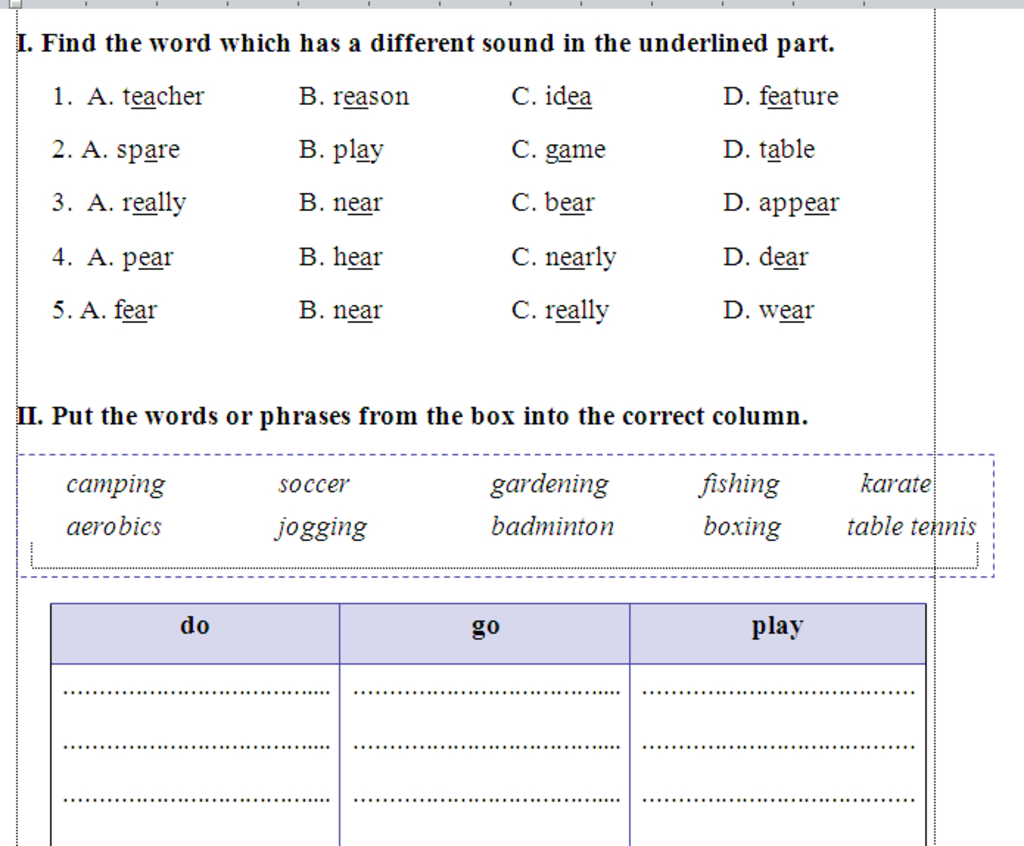Click the word 'aerobics' in the word box
Viewport: 1024px width, 846px height.
[113, 527]
